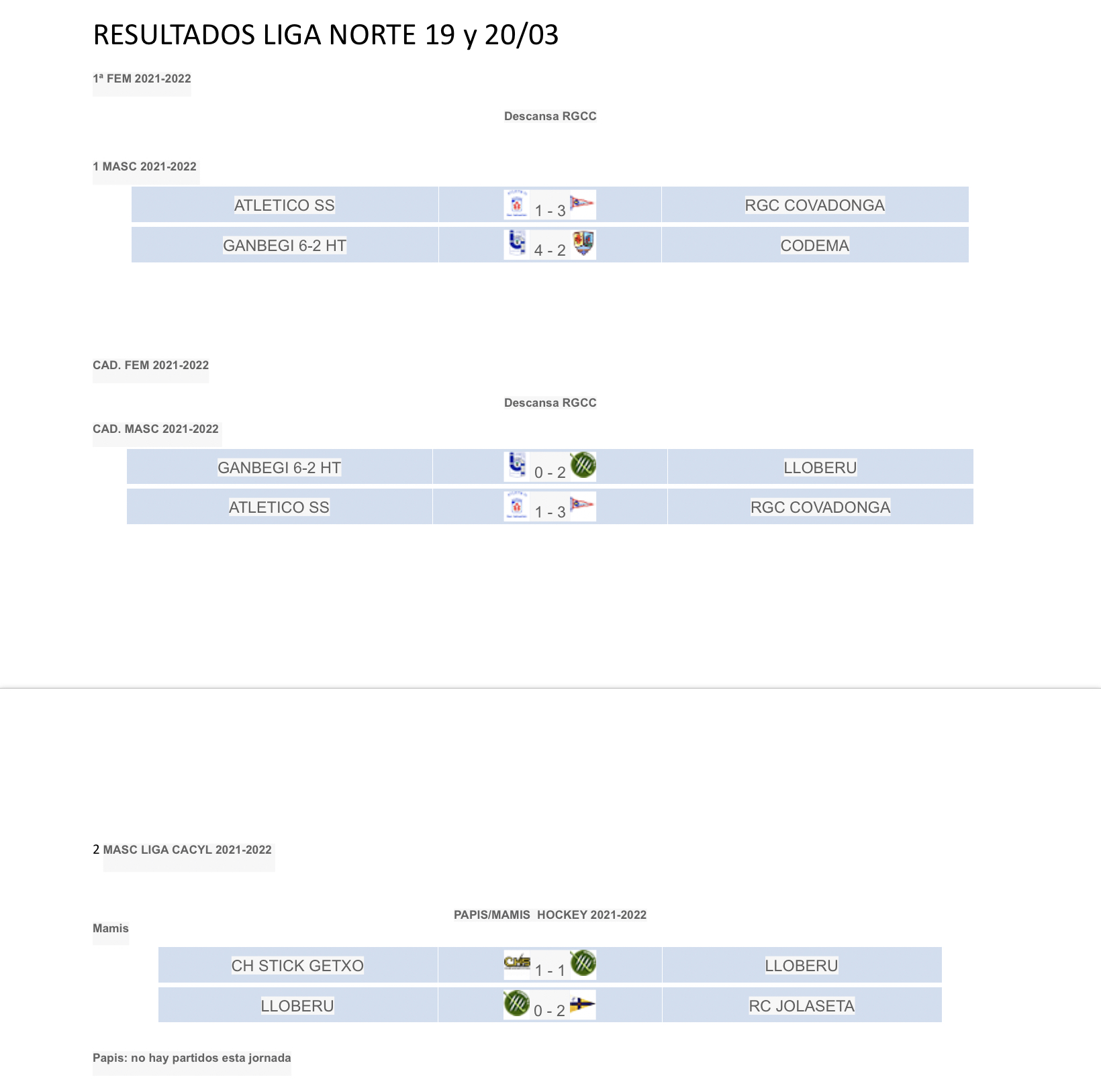Click the CH Stick Getxo CMS logo
The width and height of the screenshot is (1101, 1092).
(x=517, y=962)
